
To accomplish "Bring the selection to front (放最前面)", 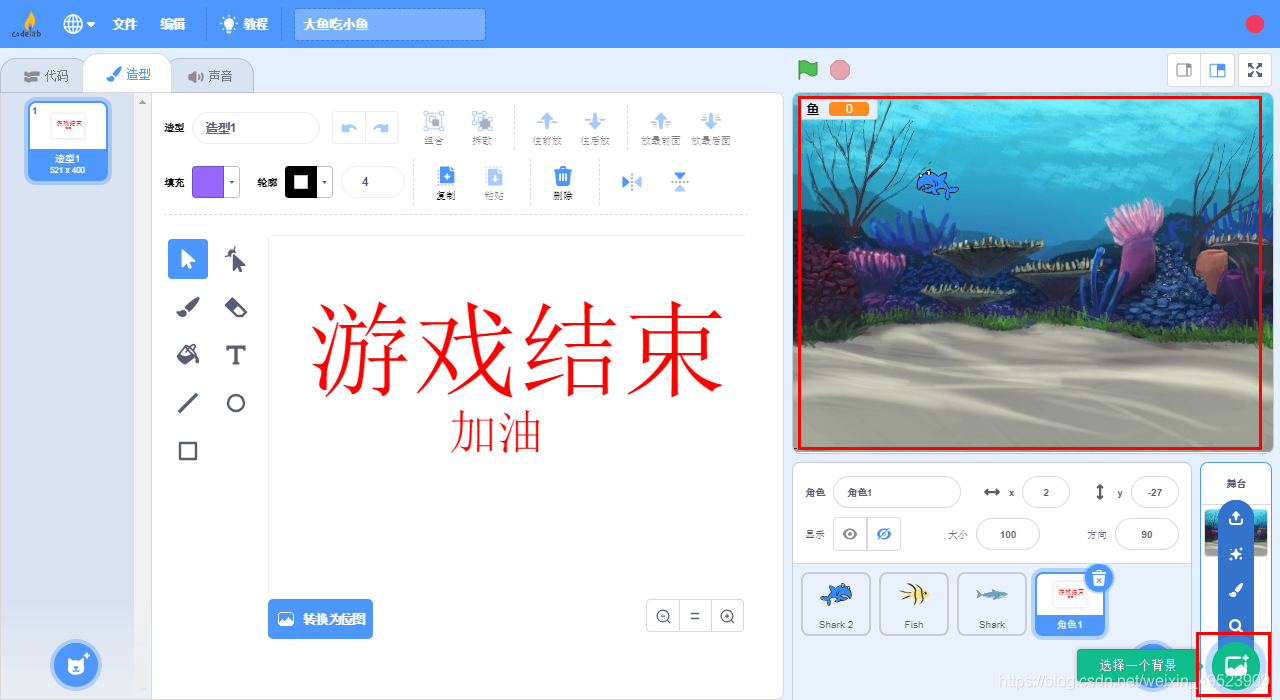I will tap(660, 127).
